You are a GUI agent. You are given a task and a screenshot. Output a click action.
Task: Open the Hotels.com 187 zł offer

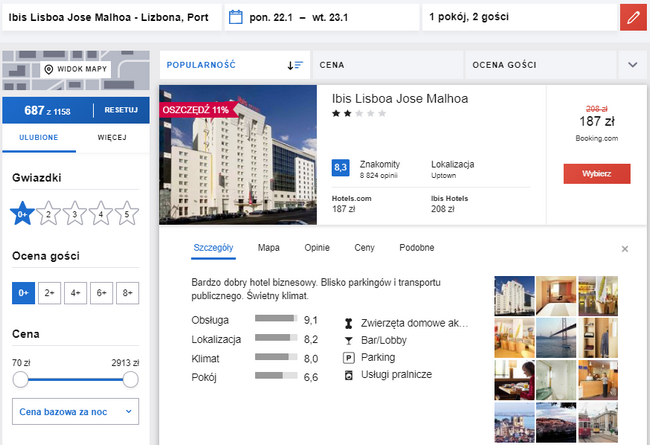click(x=352, y=204)
